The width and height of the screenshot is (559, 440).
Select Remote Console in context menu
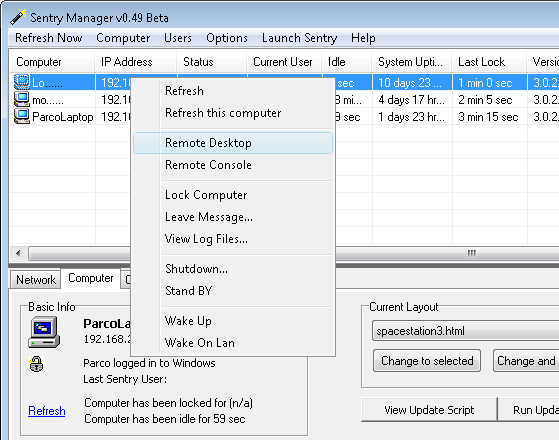[233, 165]
